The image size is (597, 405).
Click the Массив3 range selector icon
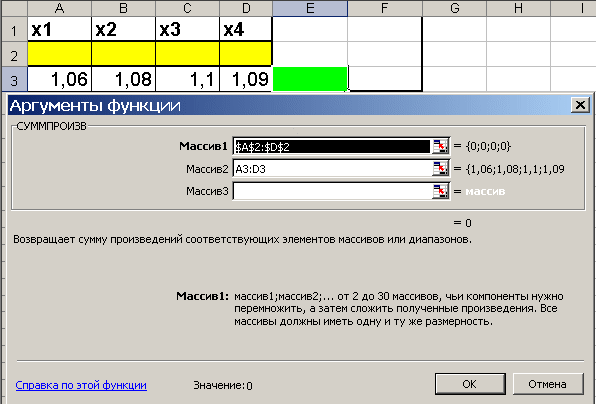[x=440, y=191]
